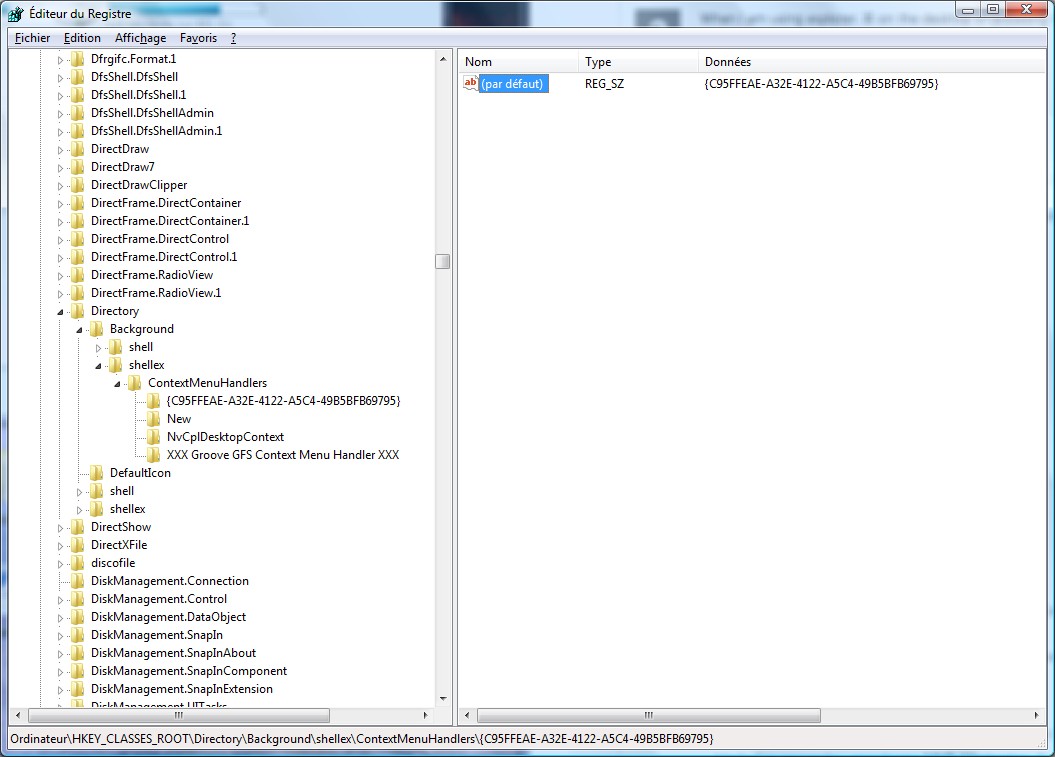Click the values pane horizontal scrollbar thumb
The image size is (1055, 757).
point(649,715)
